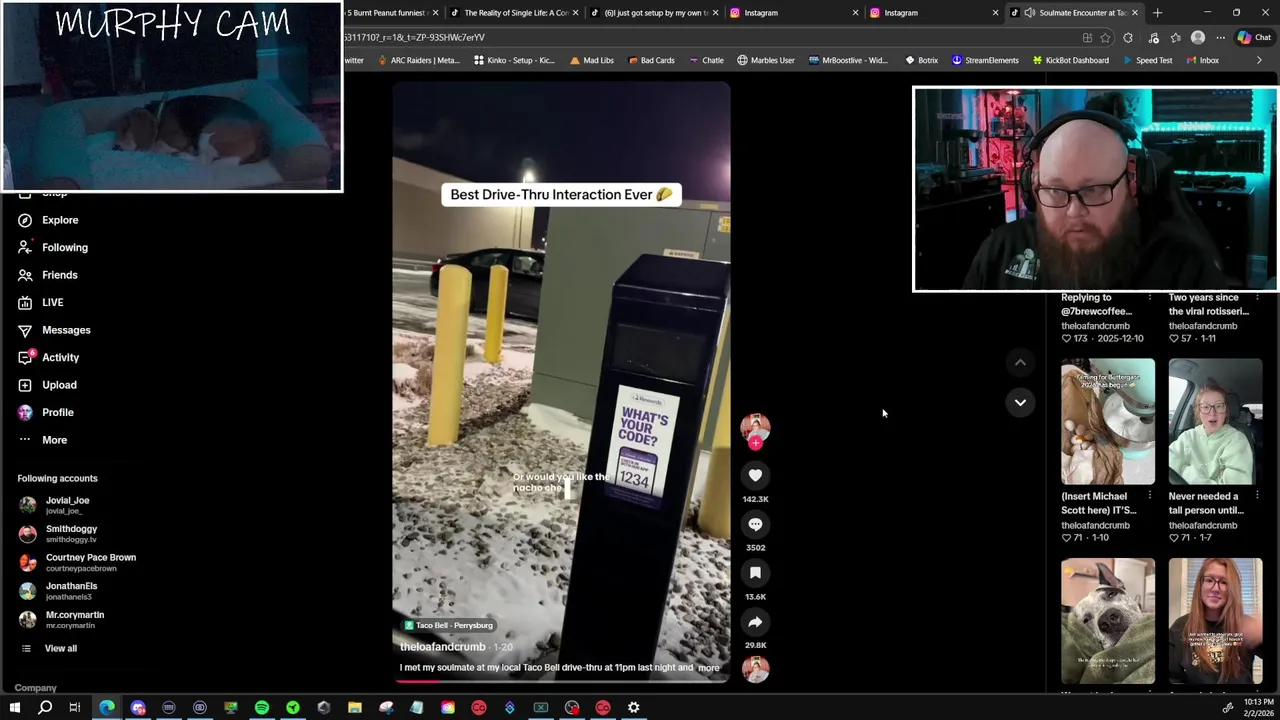Mute the Soulmate Encounter tab's audio icon
Image resolution: width=1280 pixels, height=720 pixels.
(x=1030, y=13)
